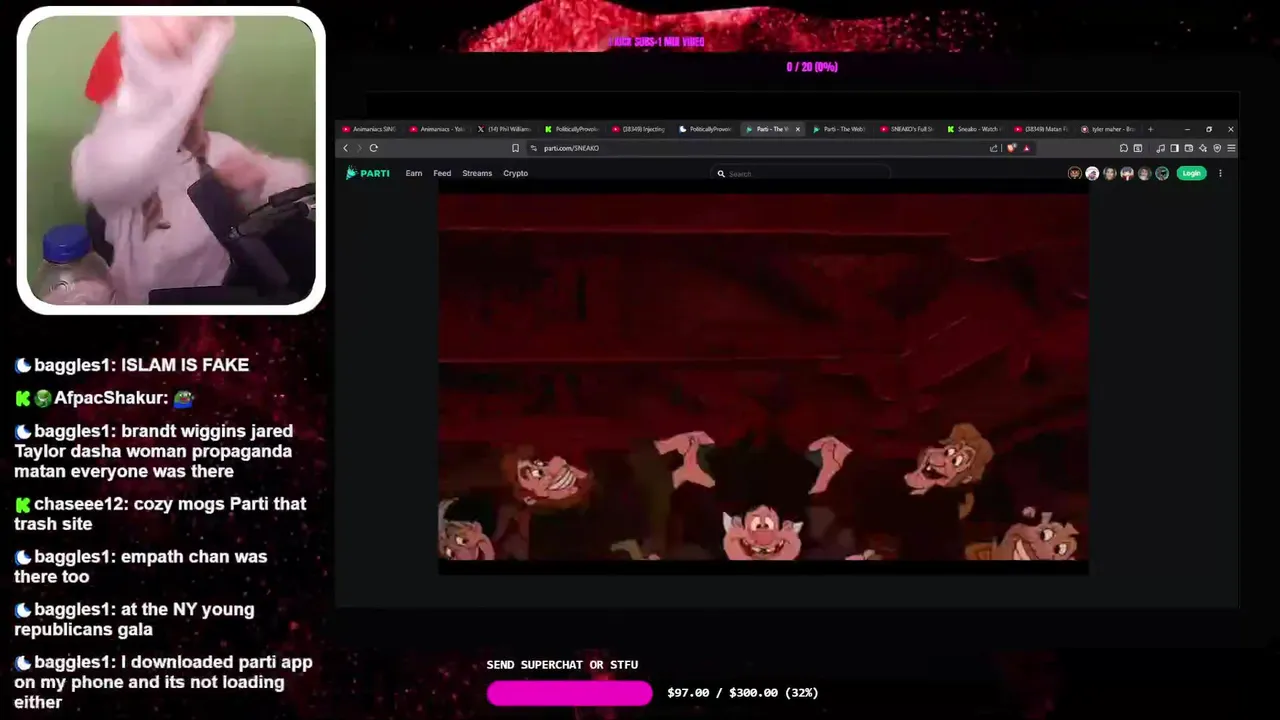This screenshot has height=720, width=1280.
Task: Click the Parti logo
Action: (x=368, y=173)
